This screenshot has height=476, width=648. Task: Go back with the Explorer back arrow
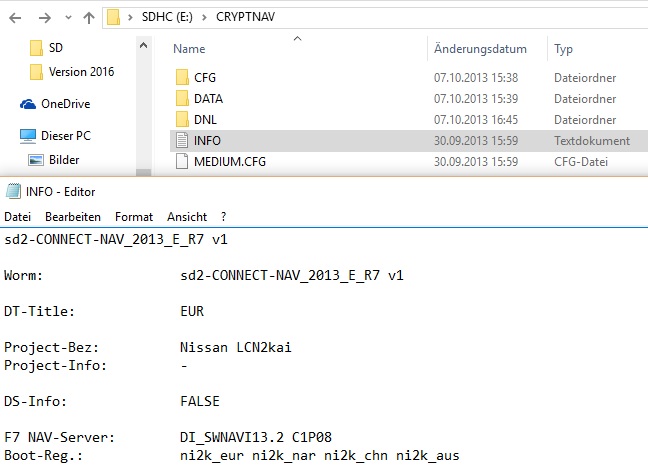tap(15, 18)
